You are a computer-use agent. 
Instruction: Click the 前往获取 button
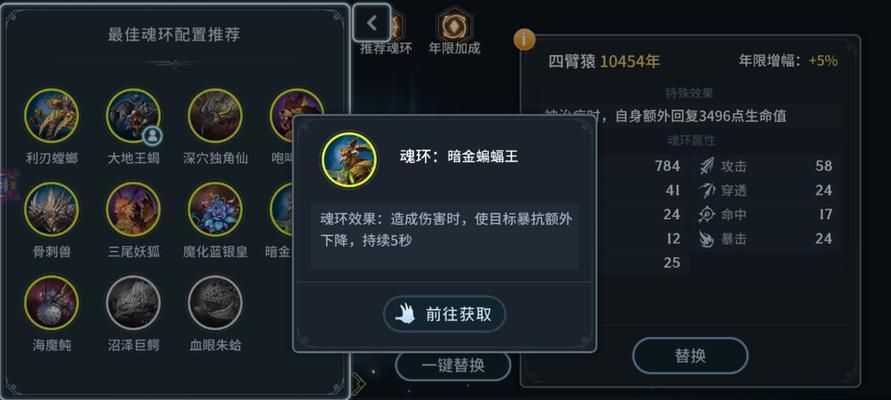pos(445,314)
